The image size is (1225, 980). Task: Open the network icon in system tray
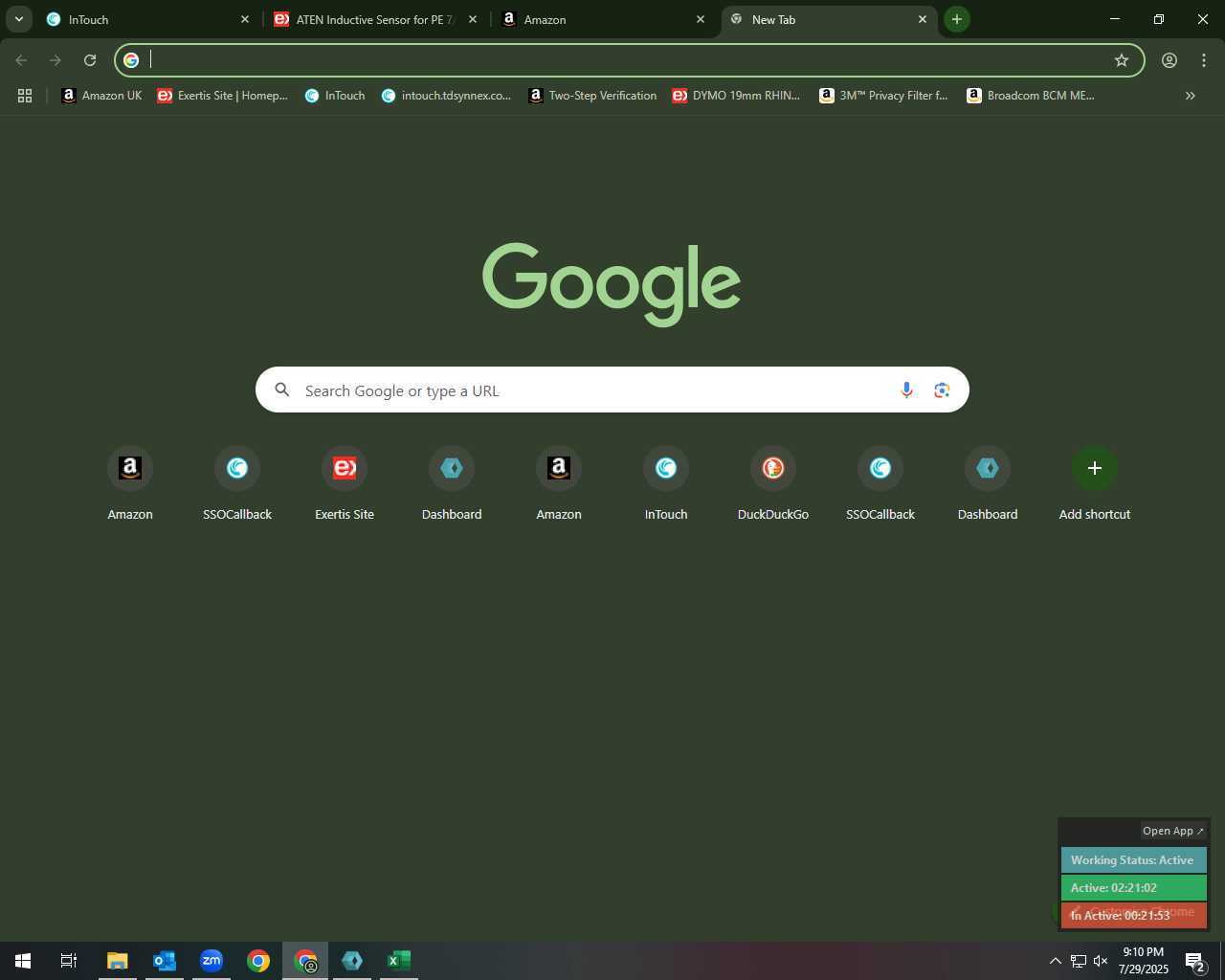[x=1078, y=961]
